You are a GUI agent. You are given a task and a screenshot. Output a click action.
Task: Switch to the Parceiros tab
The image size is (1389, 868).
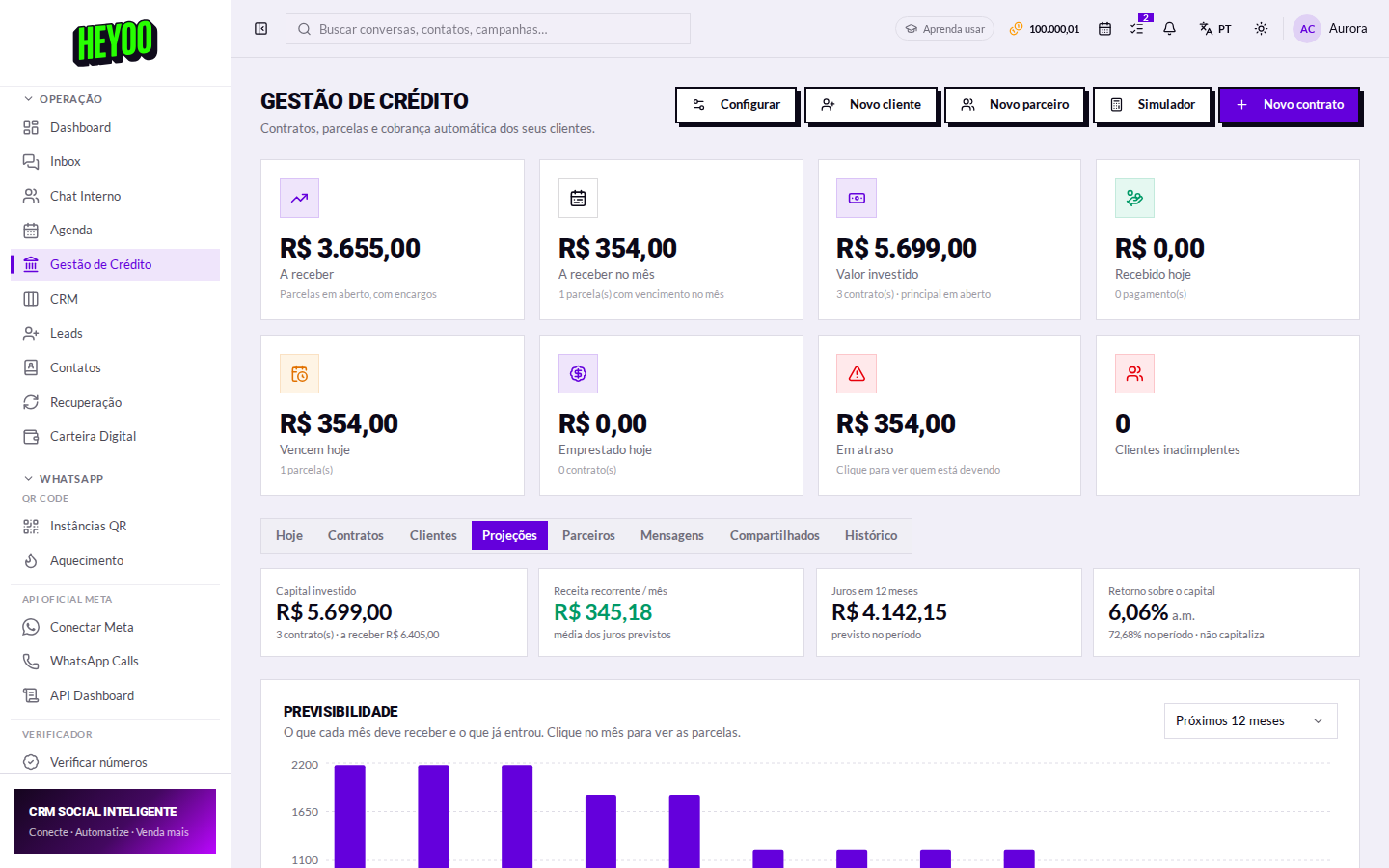[588, 535]
